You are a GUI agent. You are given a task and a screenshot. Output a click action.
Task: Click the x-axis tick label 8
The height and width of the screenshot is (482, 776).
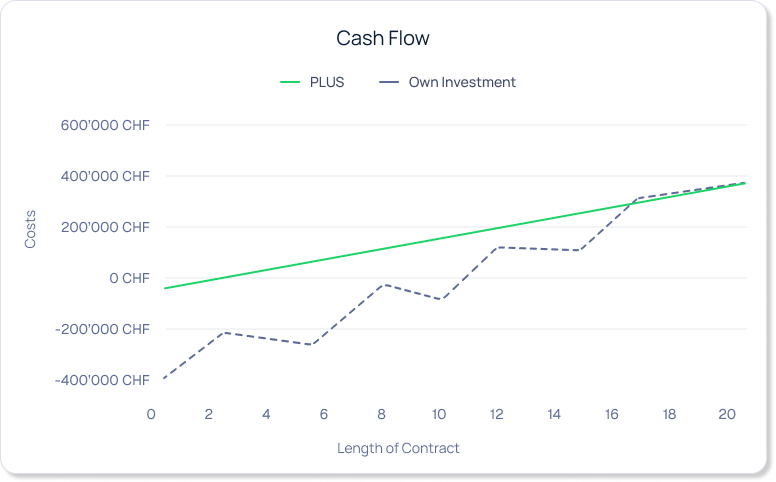[x=381, y=414]
